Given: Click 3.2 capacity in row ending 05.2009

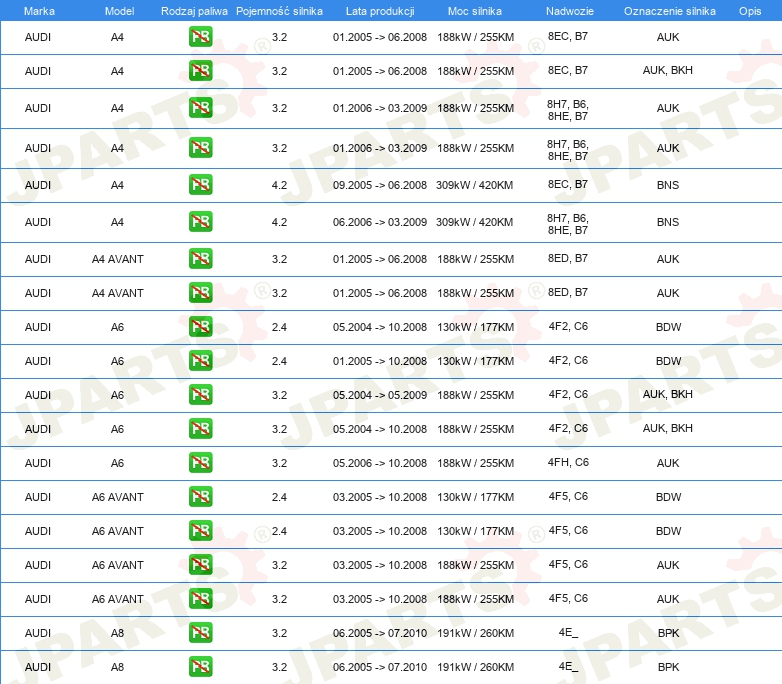Looking at the screenshot, I should (x=279, y=395).
